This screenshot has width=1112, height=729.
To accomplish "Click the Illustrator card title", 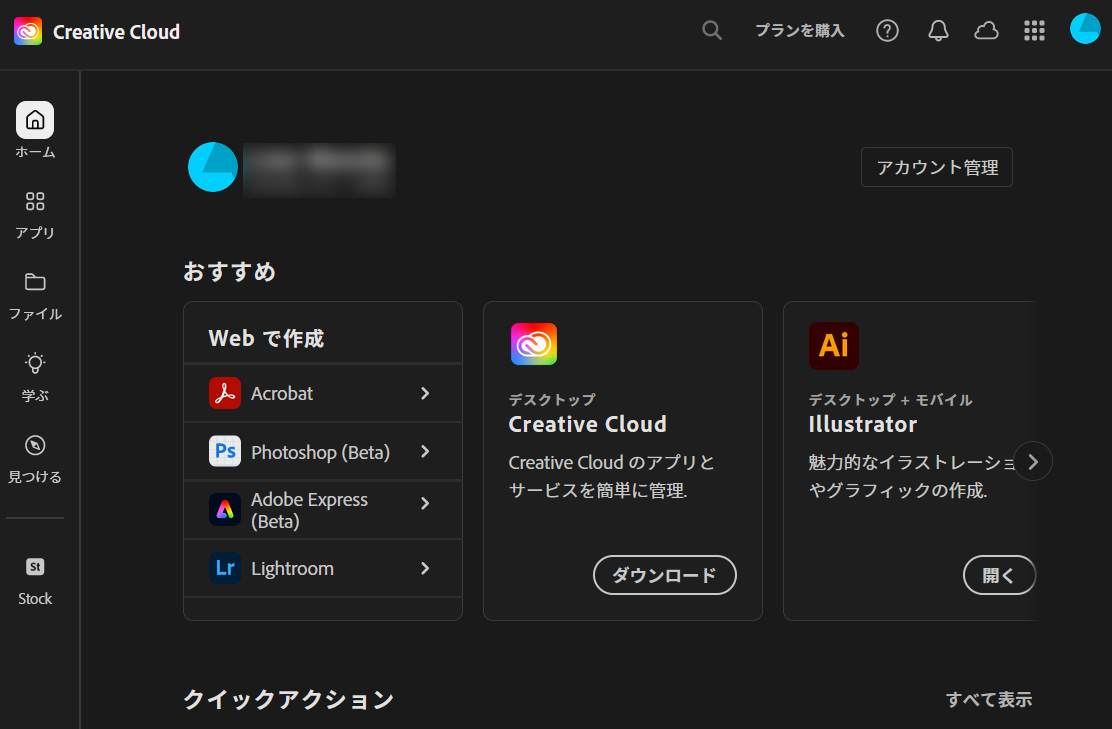I will 862,424.
